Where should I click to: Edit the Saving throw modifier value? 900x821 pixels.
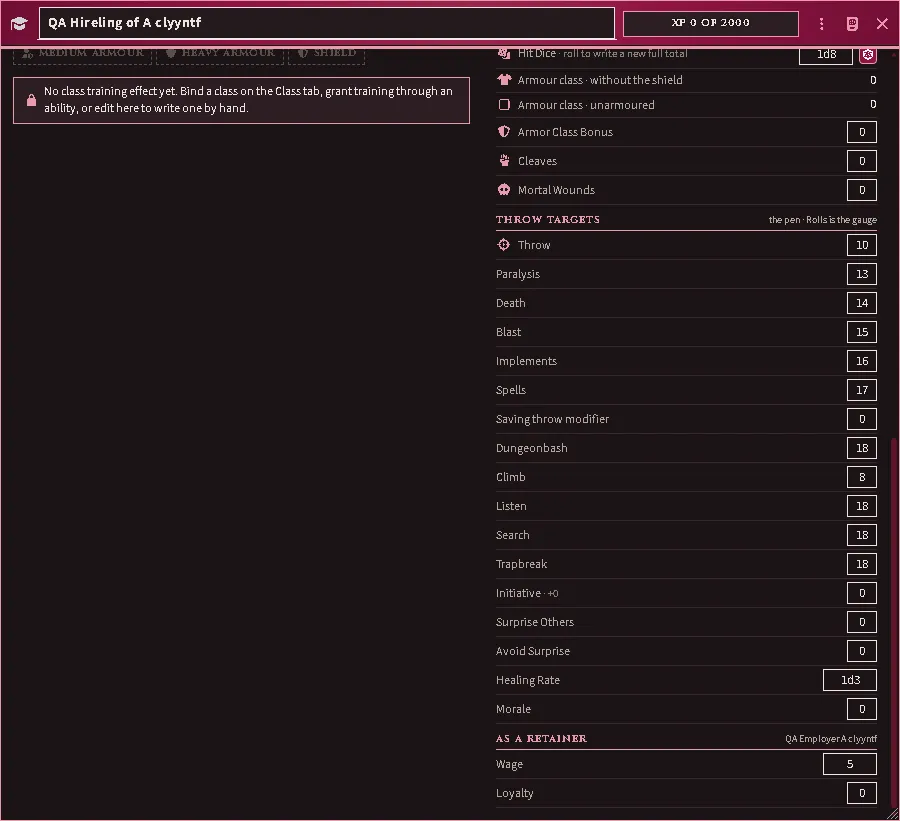(862, 419)
